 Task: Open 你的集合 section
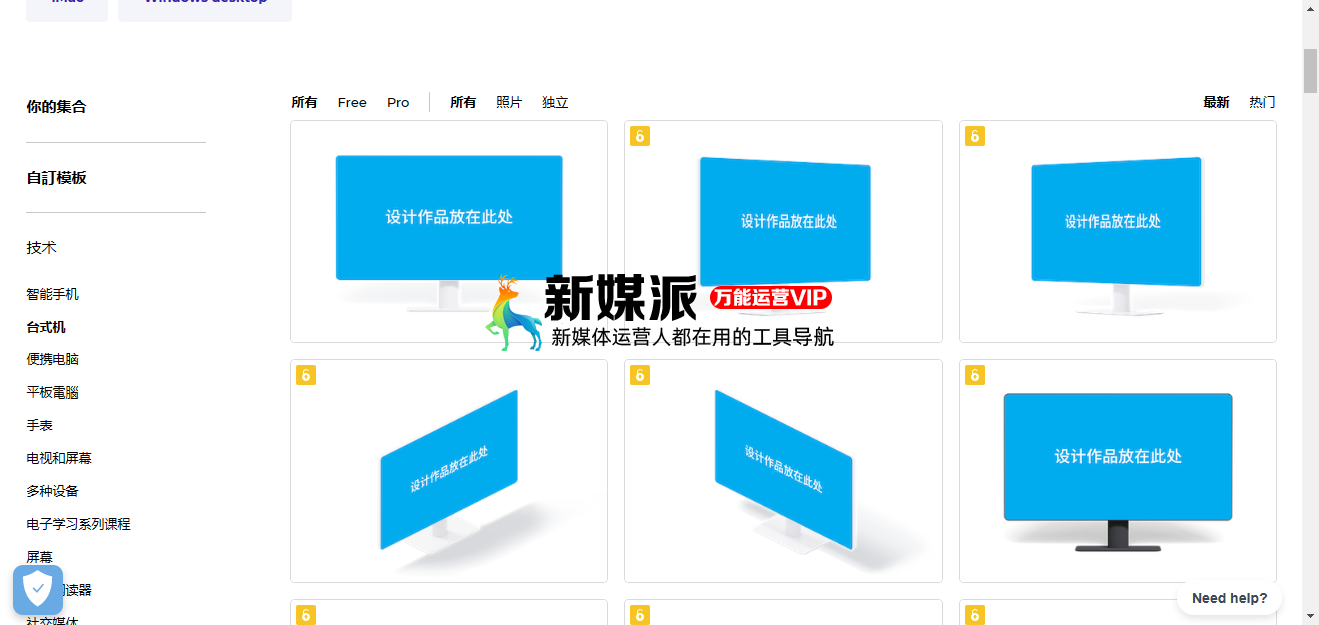pyautogui.click(x=56, y=107)
